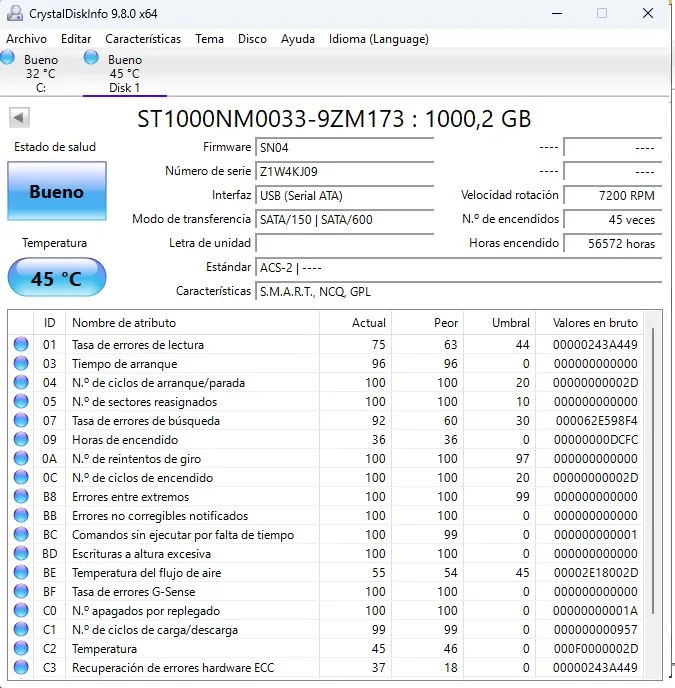Click the 45 veces power-on count field
Viewport: 675px width, 688px height.
pyautogui.click(x=613, y=219)
